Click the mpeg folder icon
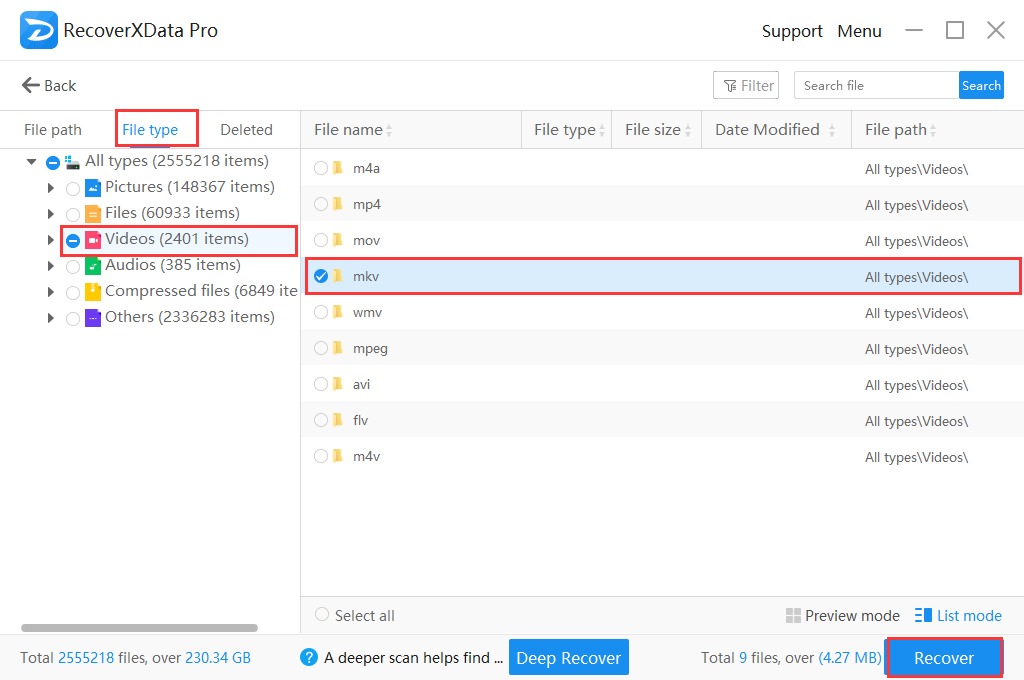This screenshot has height=680, width=1024. 338,348
